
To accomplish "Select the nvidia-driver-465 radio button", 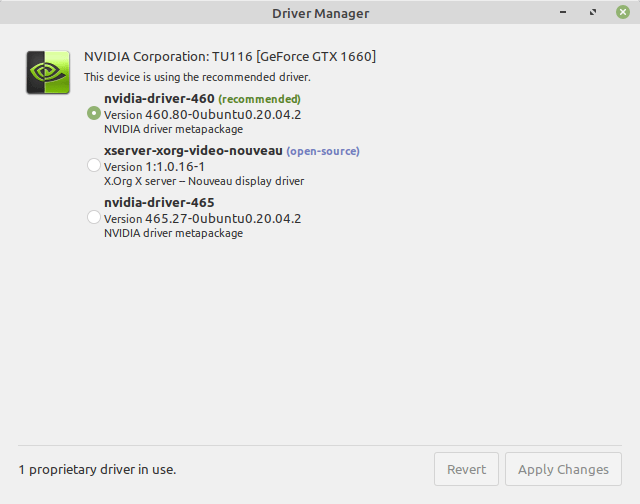I will (x=94, y=217).
